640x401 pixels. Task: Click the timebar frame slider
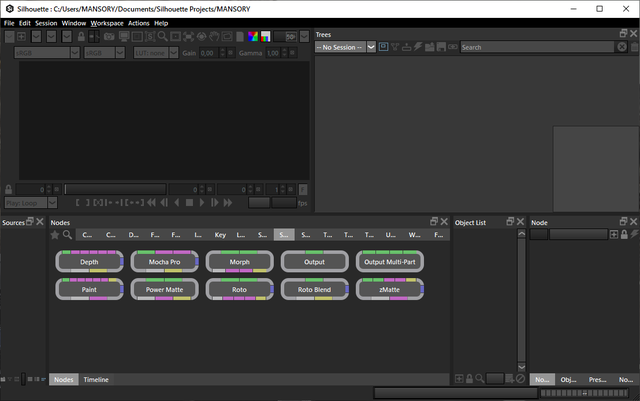[115, 189]
